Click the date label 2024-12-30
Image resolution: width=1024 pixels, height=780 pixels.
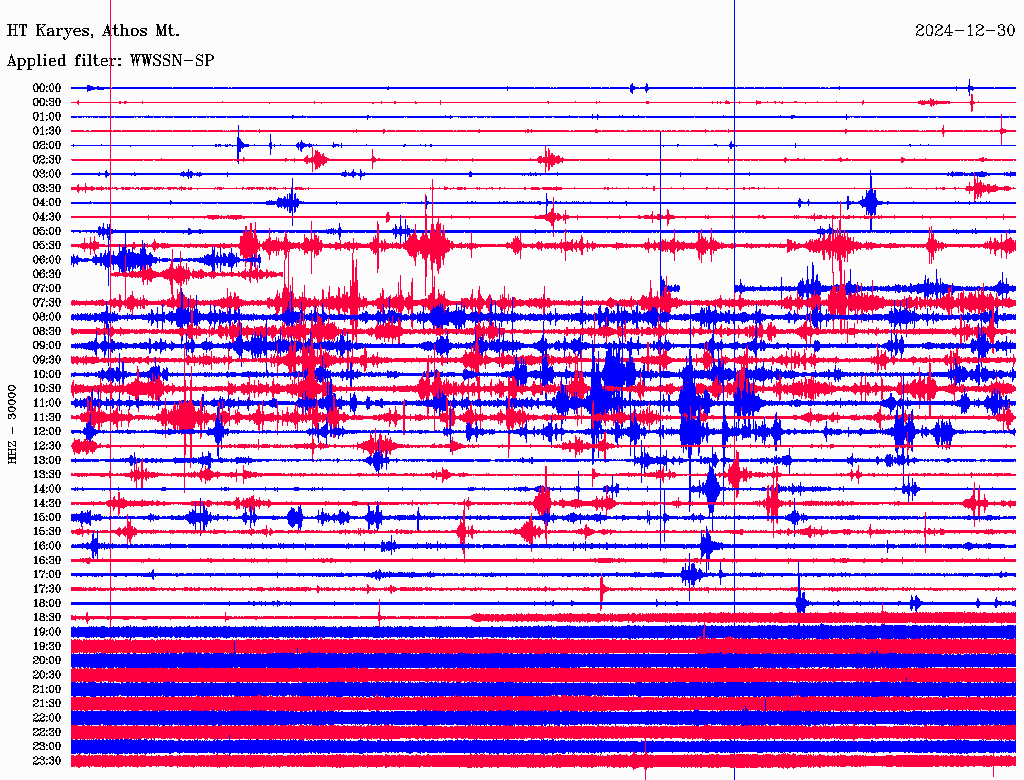(x=965, y=31)
